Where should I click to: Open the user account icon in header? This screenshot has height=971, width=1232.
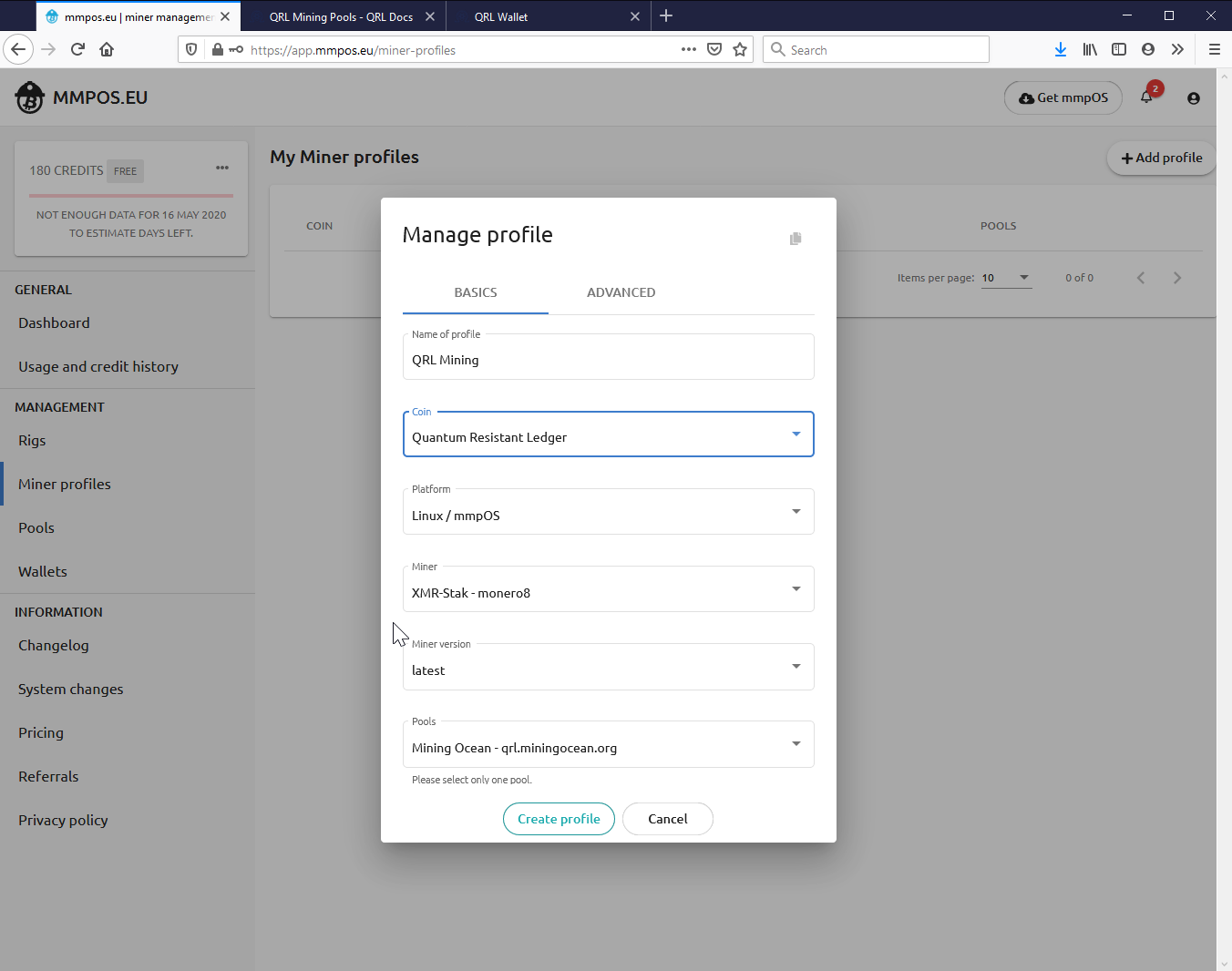coord(1194,98)
